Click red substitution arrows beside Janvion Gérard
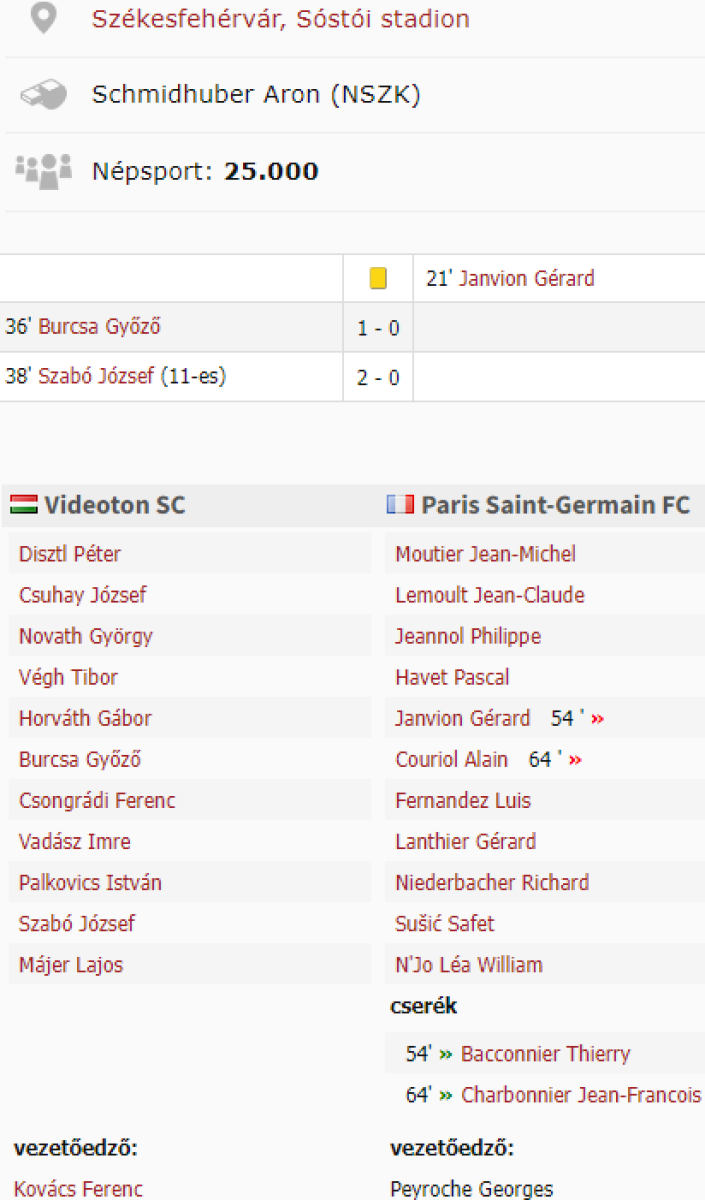705x1200 pixels. [598, 719]
